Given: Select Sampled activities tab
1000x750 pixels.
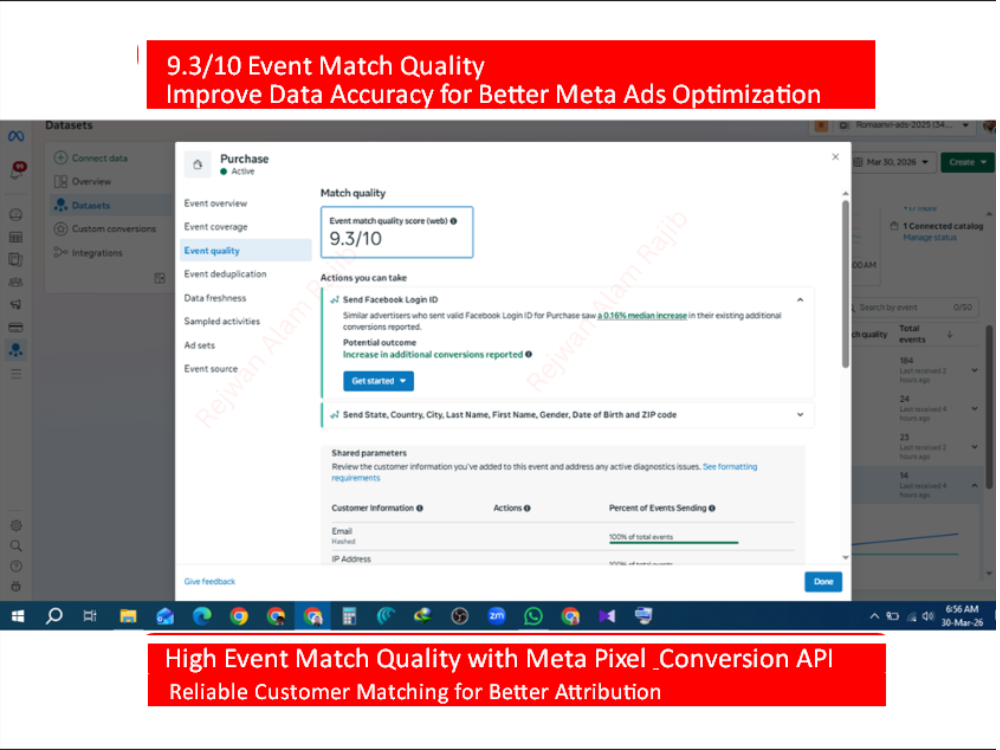Looking at the screenshot, I should click(x=222, y=321).
